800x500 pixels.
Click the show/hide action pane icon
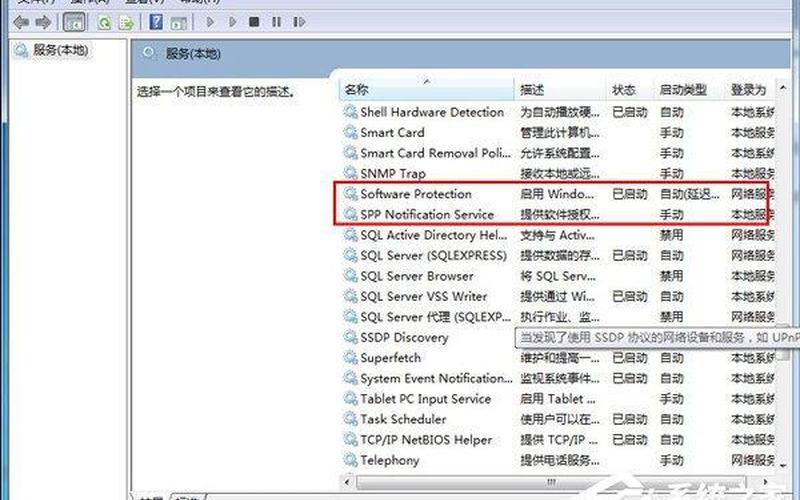coord(179,22)
